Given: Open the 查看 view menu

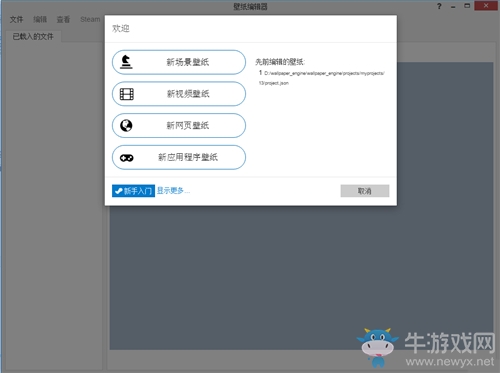Looking at the screenshot, I should tap(63, 19).
